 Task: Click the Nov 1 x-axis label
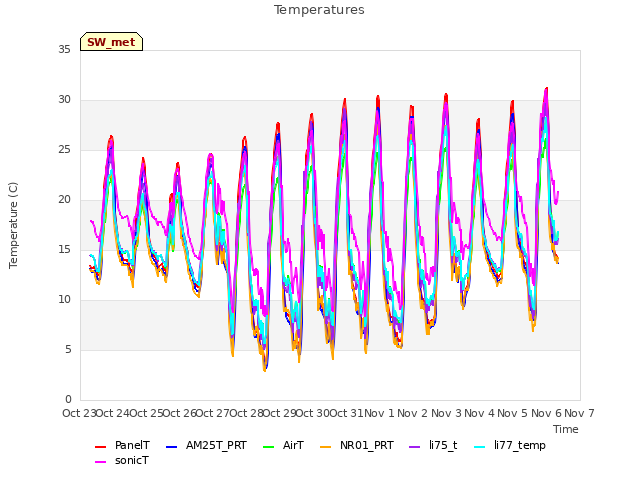click(x=379, y=413)
